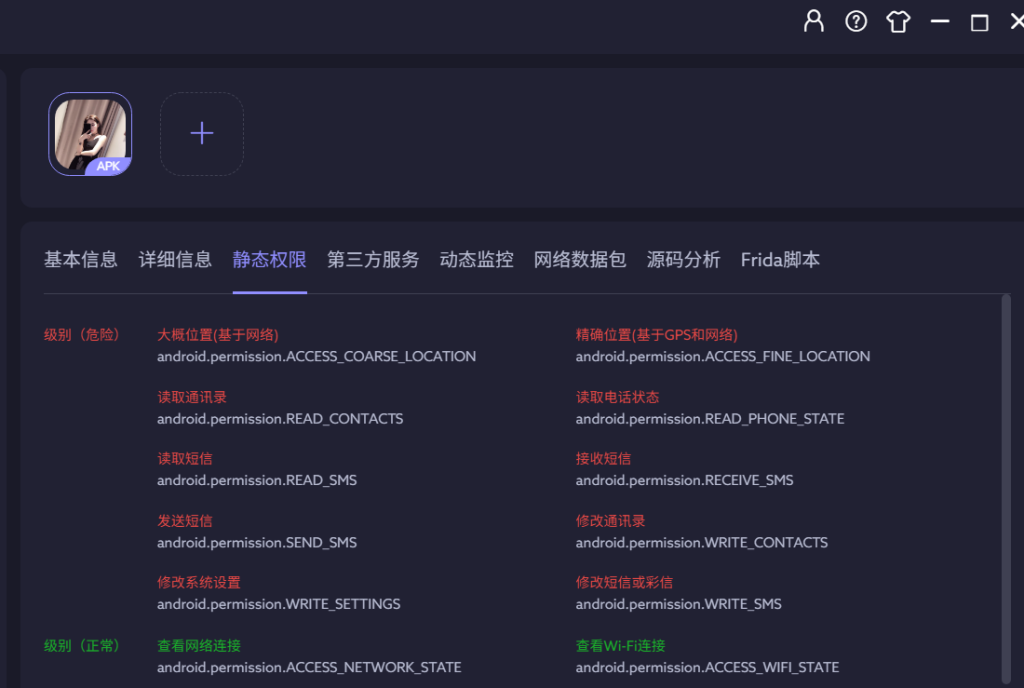Viewport: 1024px width, 688px height.
Task: Open the 源码分析 tab
Action: (x=683, y=260)
